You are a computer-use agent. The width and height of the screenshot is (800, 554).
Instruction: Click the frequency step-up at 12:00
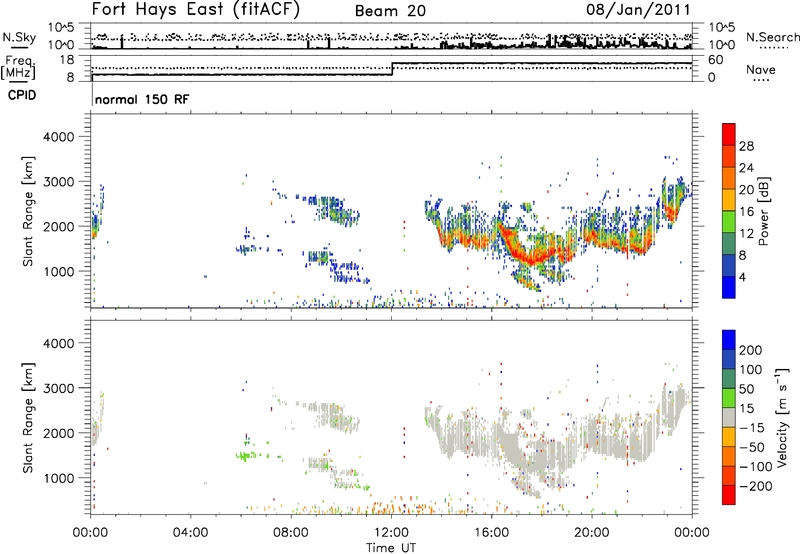[392, 69]
